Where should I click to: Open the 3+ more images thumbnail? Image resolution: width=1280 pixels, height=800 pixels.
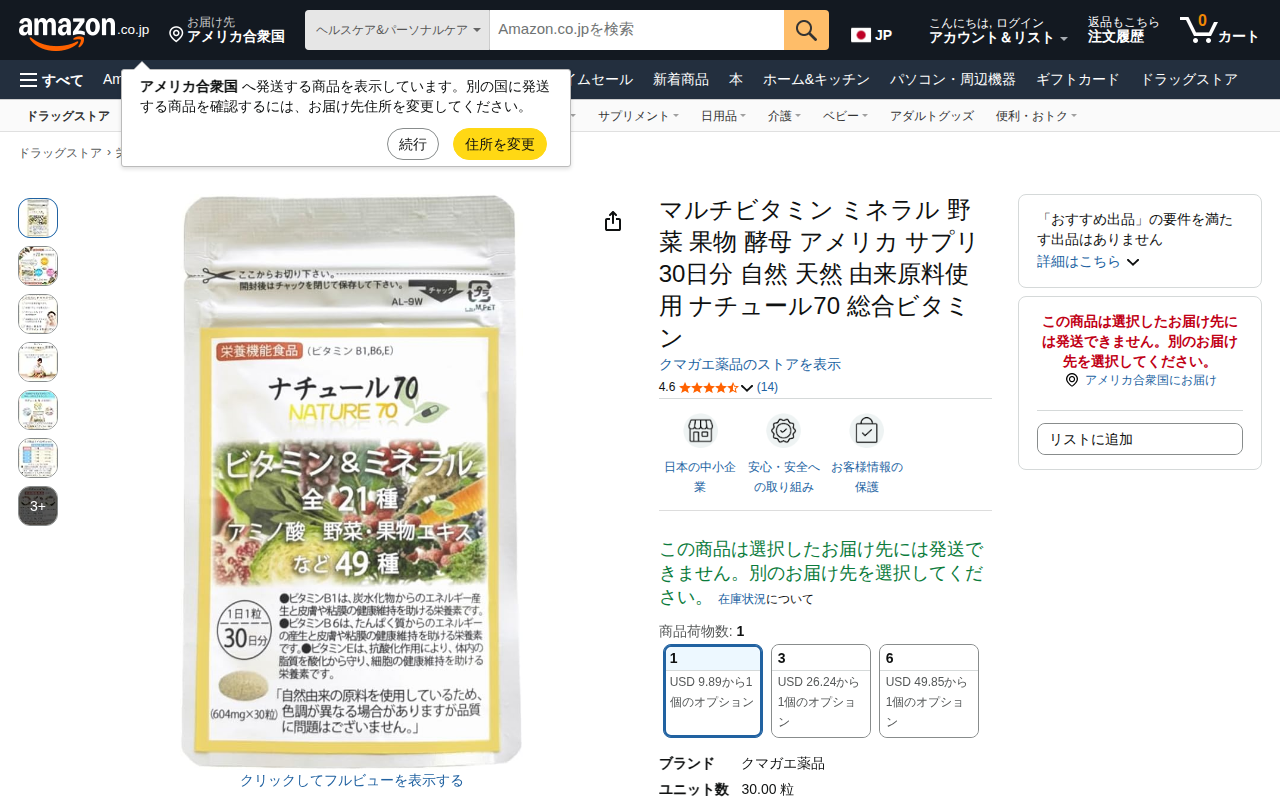(x=38, y=506)
